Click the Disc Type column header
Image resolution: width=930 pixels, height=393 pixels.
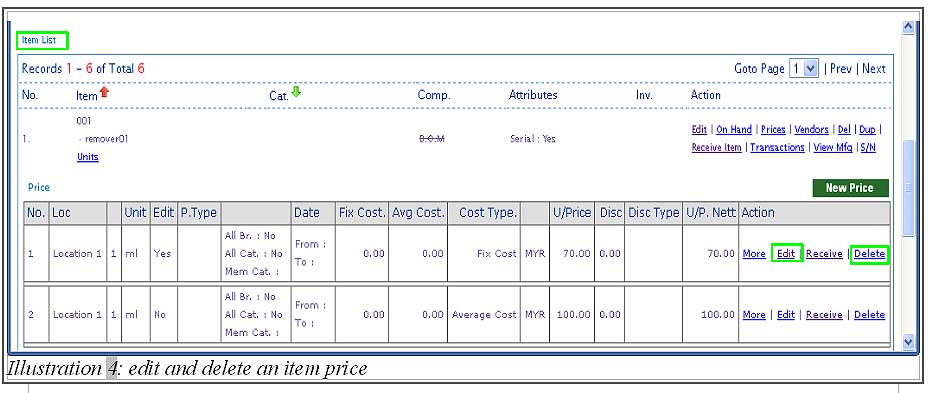pyautogui.click(x=653, y=213)
